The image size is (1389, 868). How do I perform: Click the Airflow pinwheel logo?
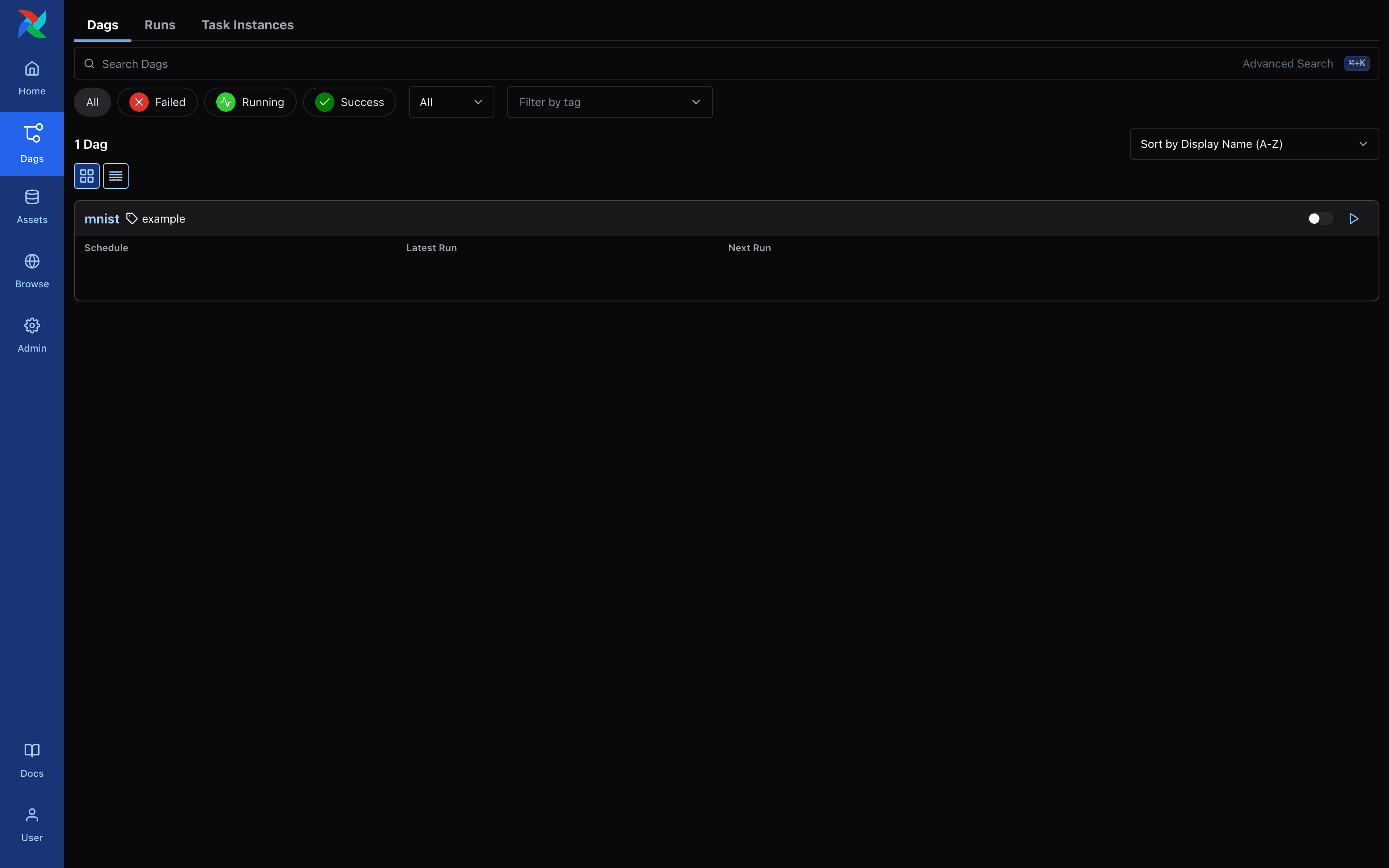tap(32, 24)
